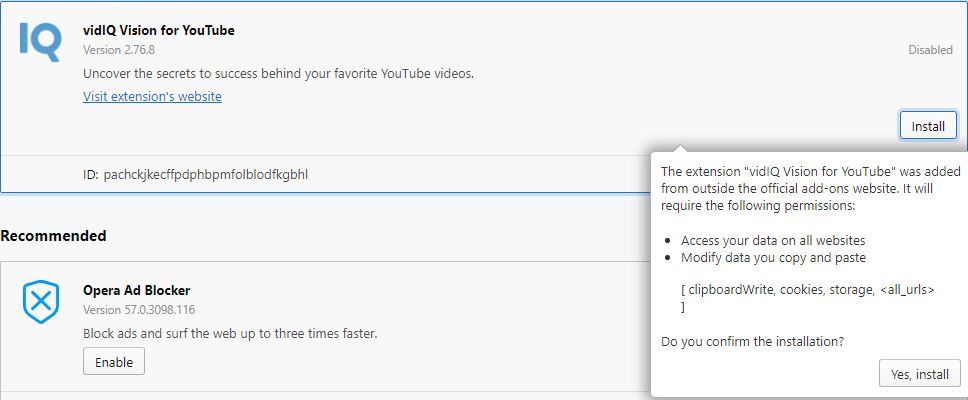Click the Access your data permission item
The image size is (968, 400).
(773, 240)
